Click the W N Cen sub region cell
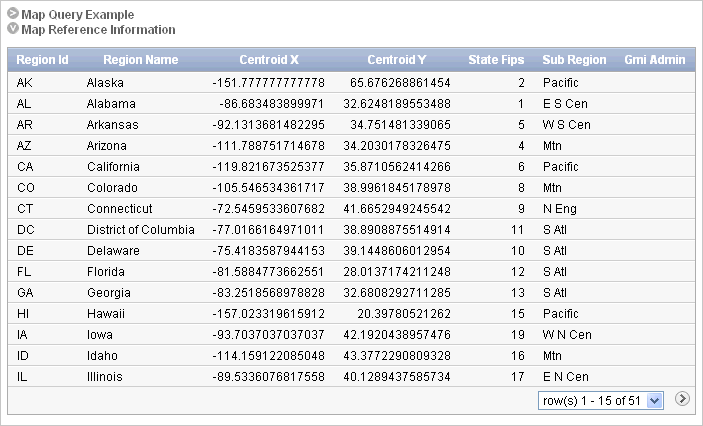703x426 pixels. (567, 335)
